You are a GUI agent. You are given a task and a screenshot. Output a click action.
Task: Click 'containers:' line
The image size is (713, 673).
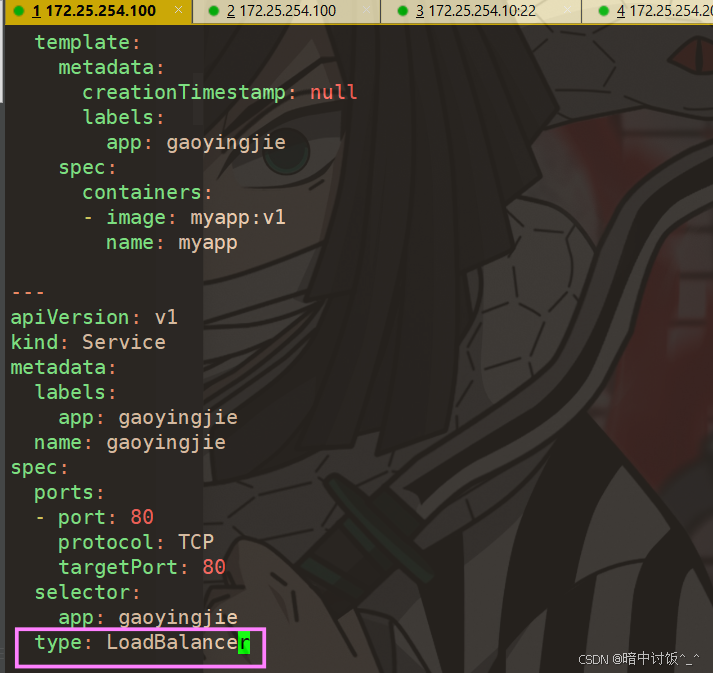tap(147, 193)
